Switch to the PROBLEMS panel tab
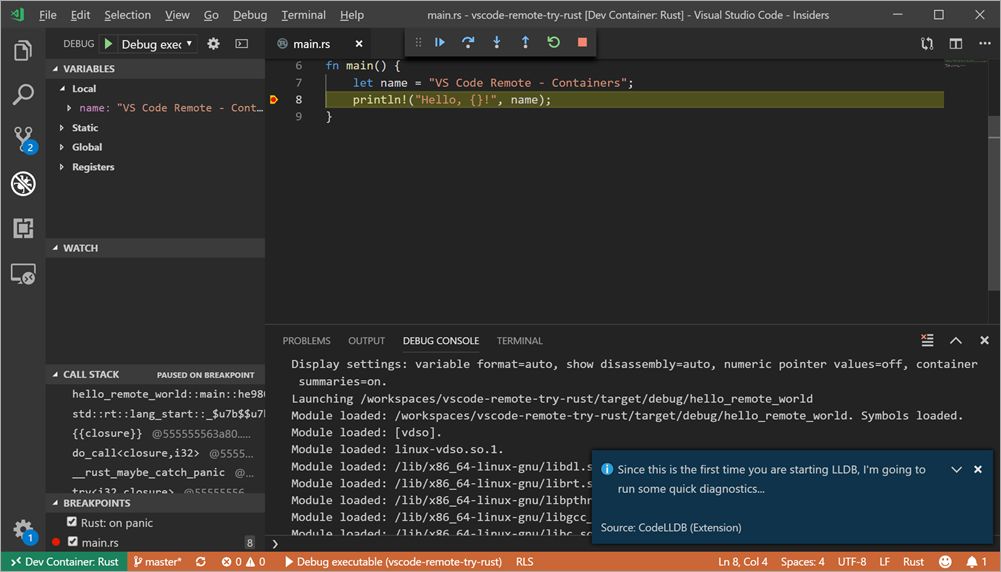Screen dimensions: 1001x572 click(x=306, y=341)
